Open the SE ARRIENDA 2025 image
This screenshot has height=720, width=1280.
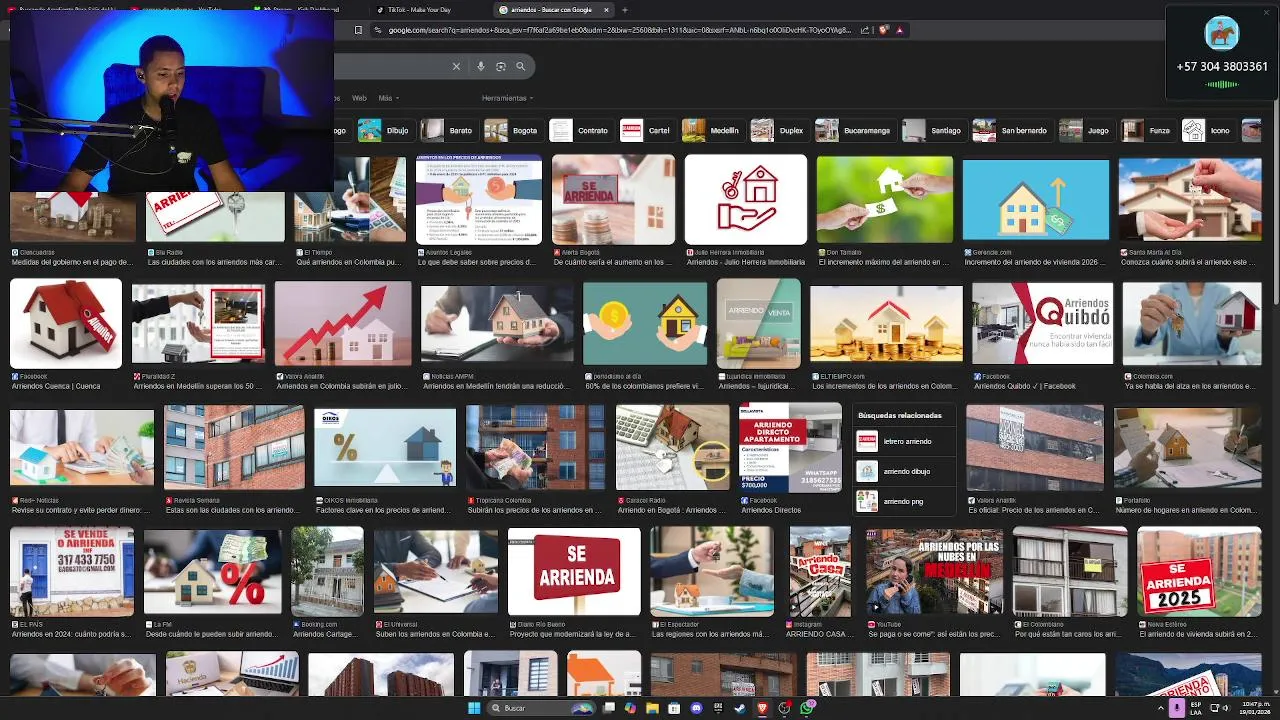[x=1199, y=572]
